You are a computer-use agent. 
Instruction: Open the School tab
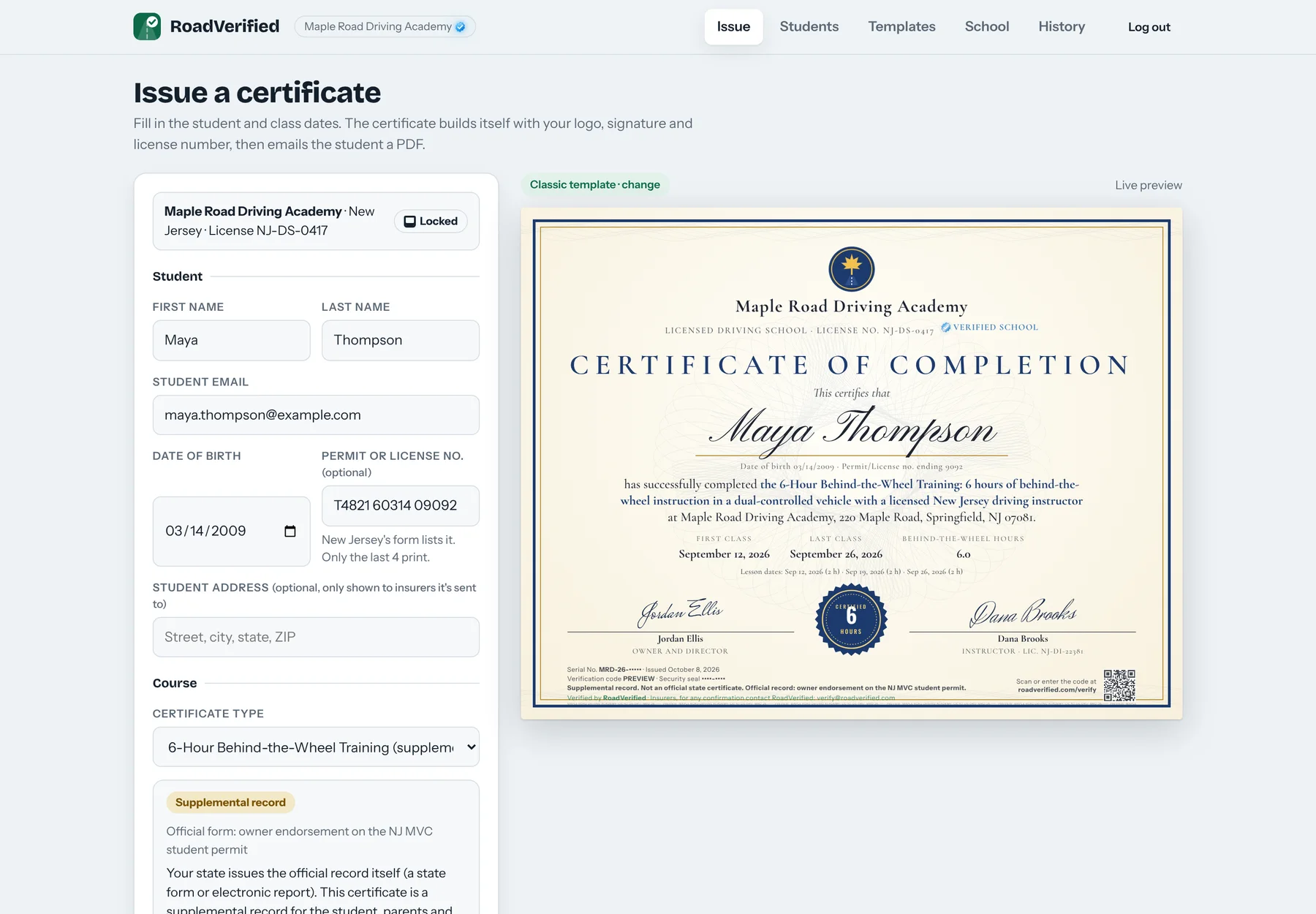click(x=986, y=27)
